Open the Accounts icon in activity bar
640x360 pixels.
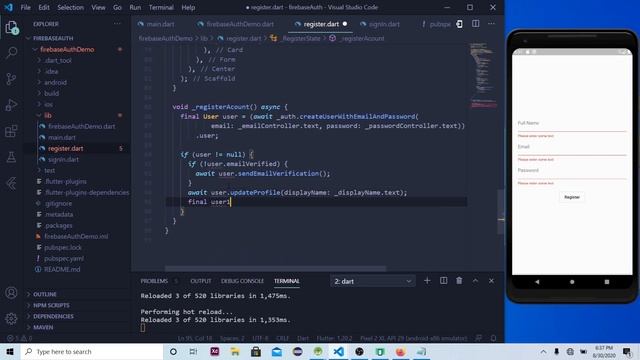[11, 293]
